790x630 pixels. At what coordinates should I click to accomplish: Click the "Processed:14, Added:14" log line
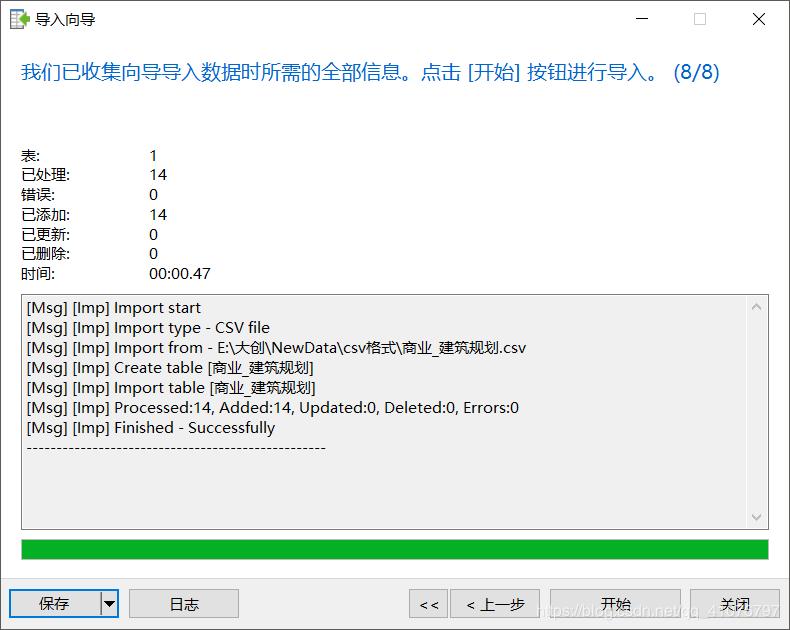pos(272,408)
